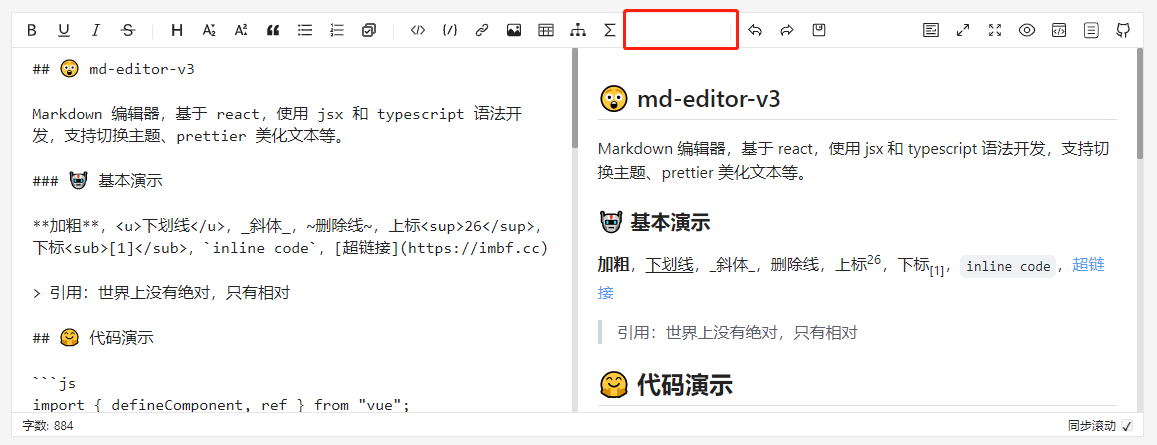Click the 'Markdown 编辑器' paragraph in preview
1157x445 pixels.
853,161
